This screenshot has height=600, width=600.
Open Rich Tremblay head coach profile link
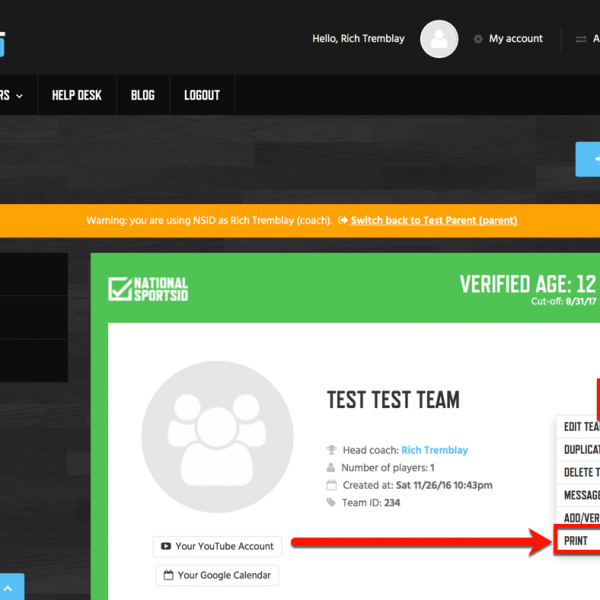pos(434,450)
